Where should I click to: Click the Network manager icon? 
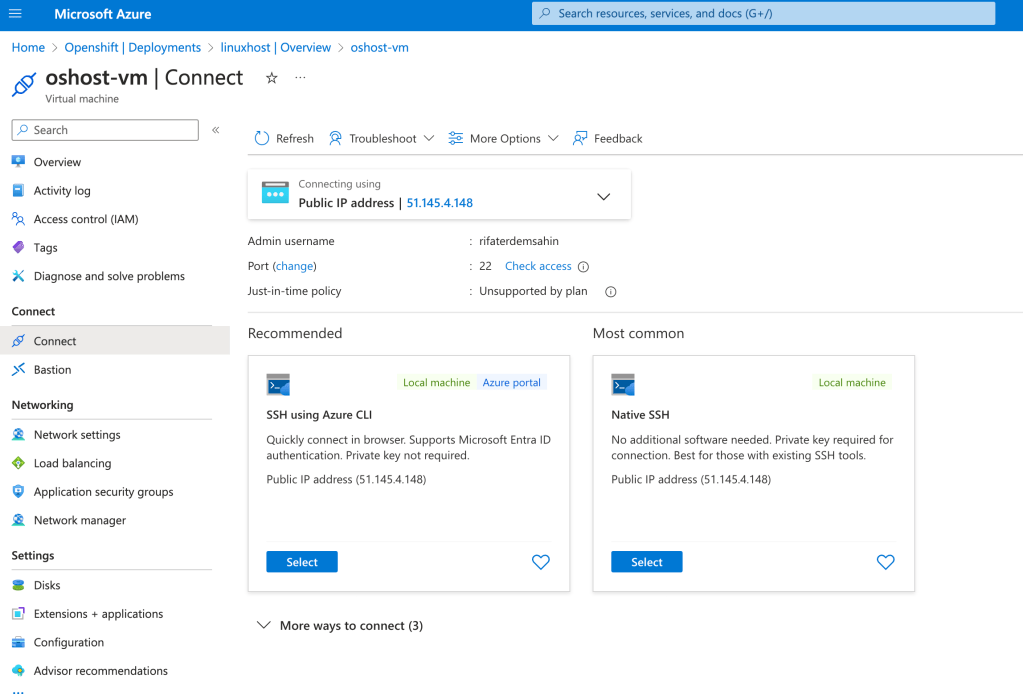[x=18, y=520]
